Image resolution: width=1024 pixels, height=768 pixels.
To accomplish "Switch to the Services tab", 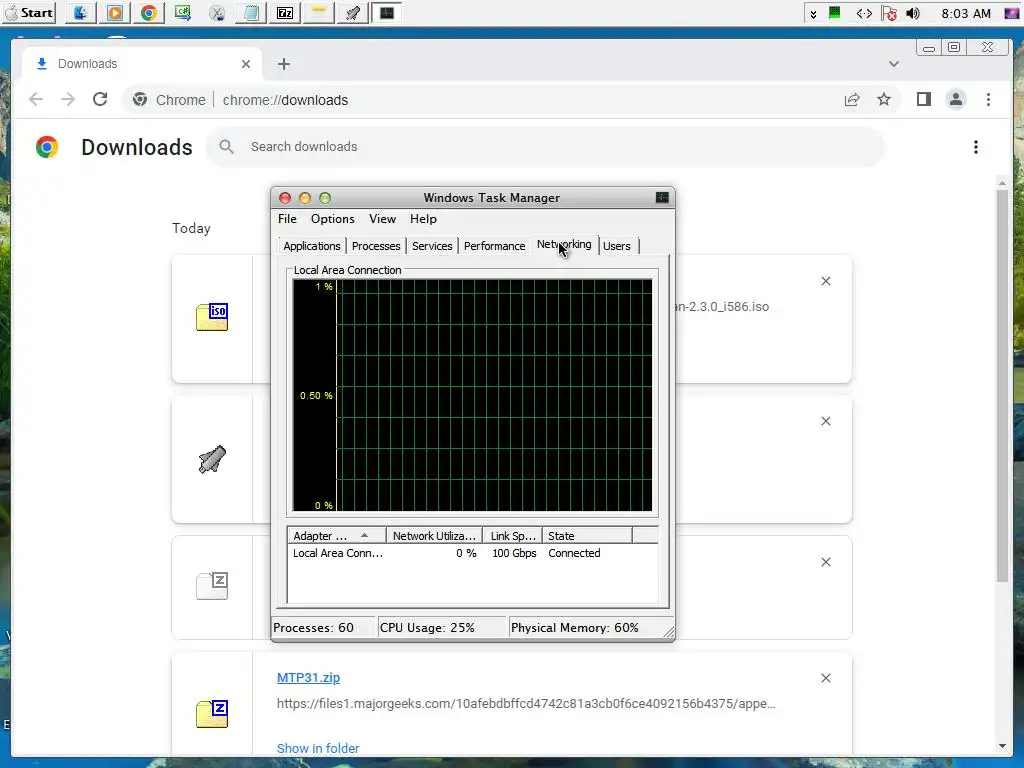I will click(x=432, y=246).
